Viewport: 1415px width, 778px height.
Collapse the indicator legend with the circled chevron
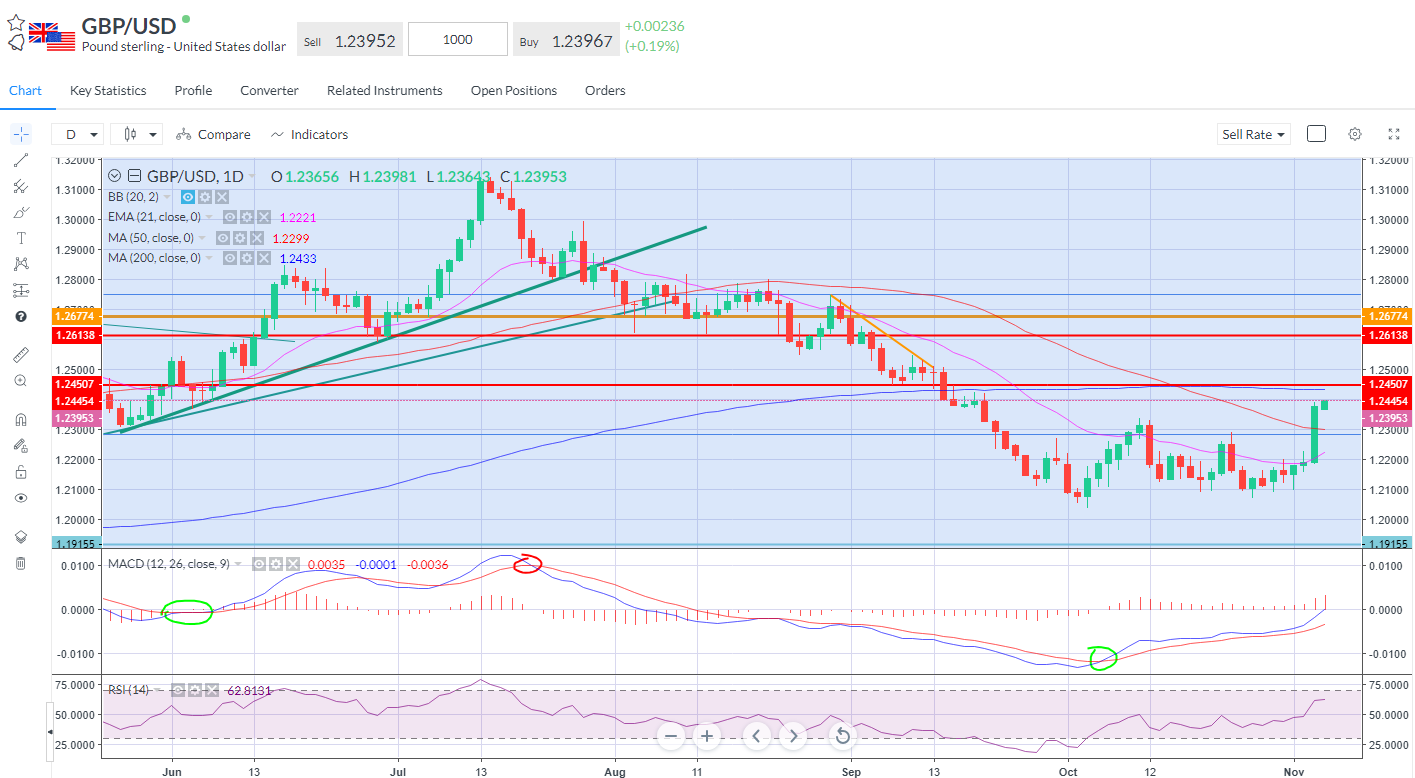[x=114, y=176]
